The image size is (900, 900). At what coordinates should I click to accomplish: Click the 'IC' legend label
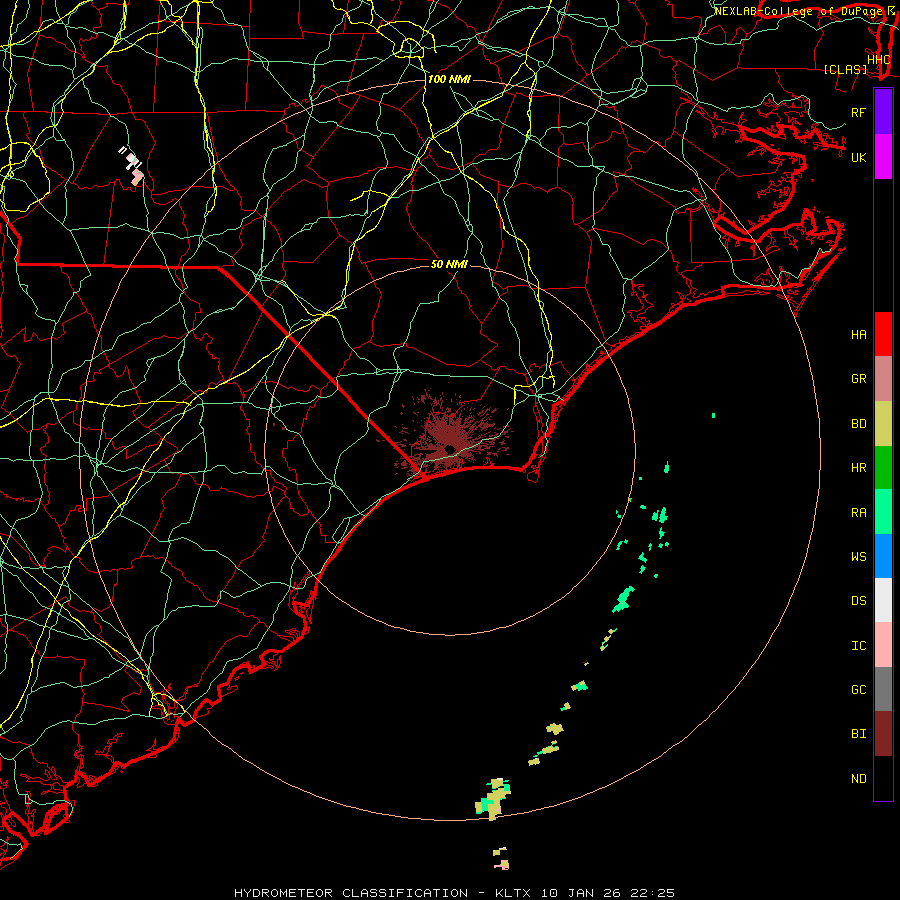click(x=858, y=646)
